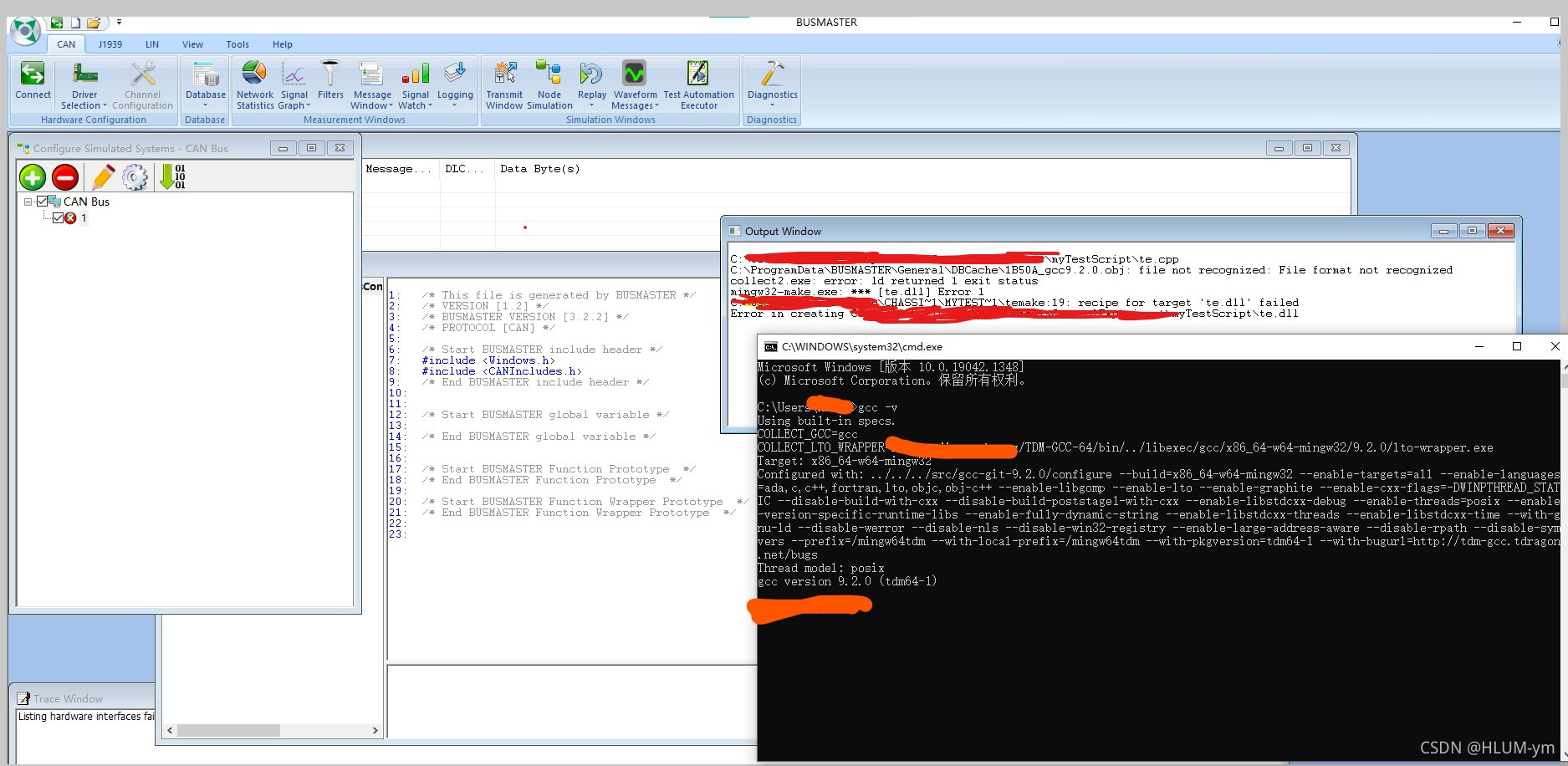Click the horizontal scrollbar thumb under the editor
1568x766 pixels.
coord(228,730)
